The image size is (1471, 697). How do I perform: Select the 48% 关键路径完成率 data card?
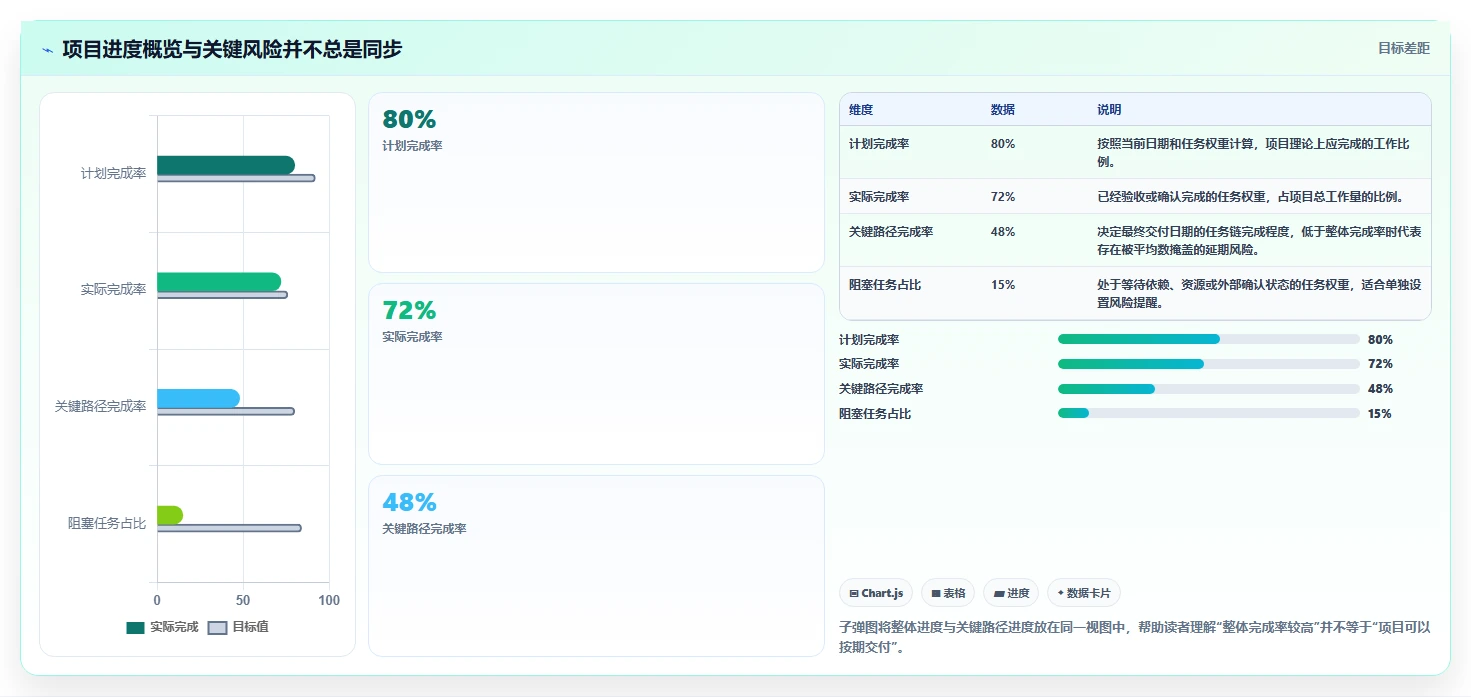[x=596, y=566]
